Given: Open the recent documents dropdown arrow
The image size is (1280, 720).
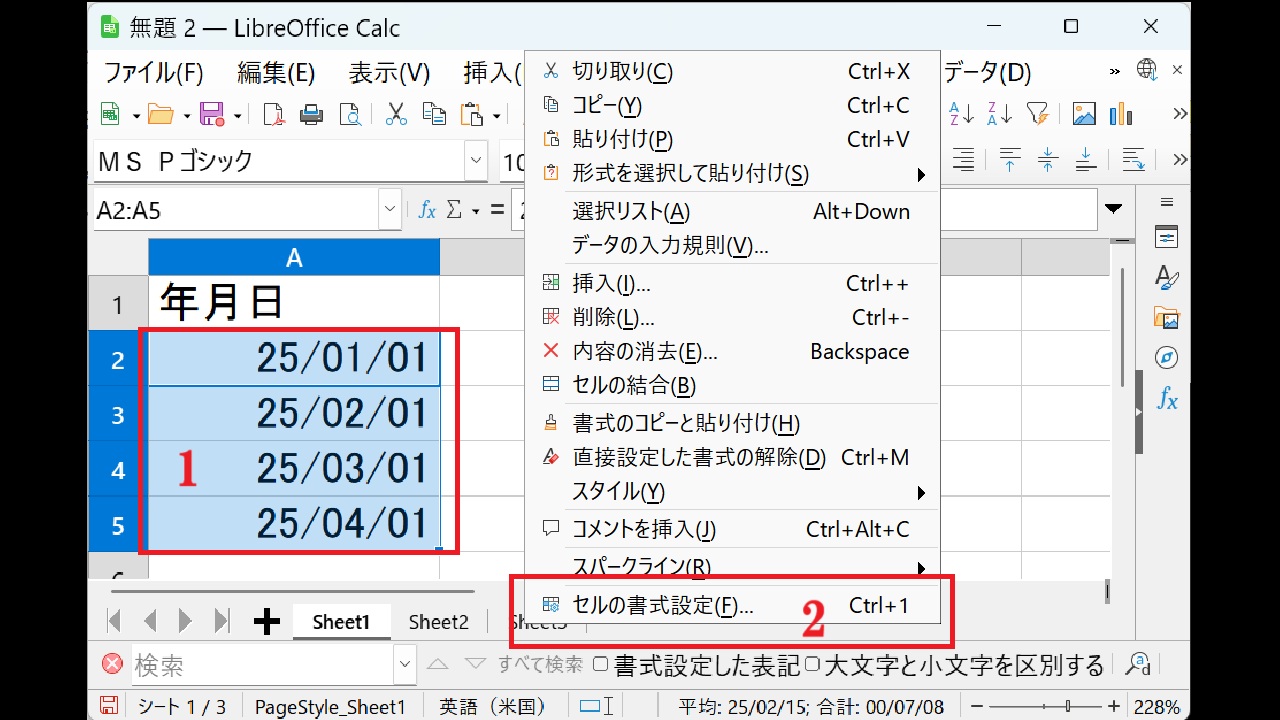Looking at the screenshot, I should coord(186,116).
